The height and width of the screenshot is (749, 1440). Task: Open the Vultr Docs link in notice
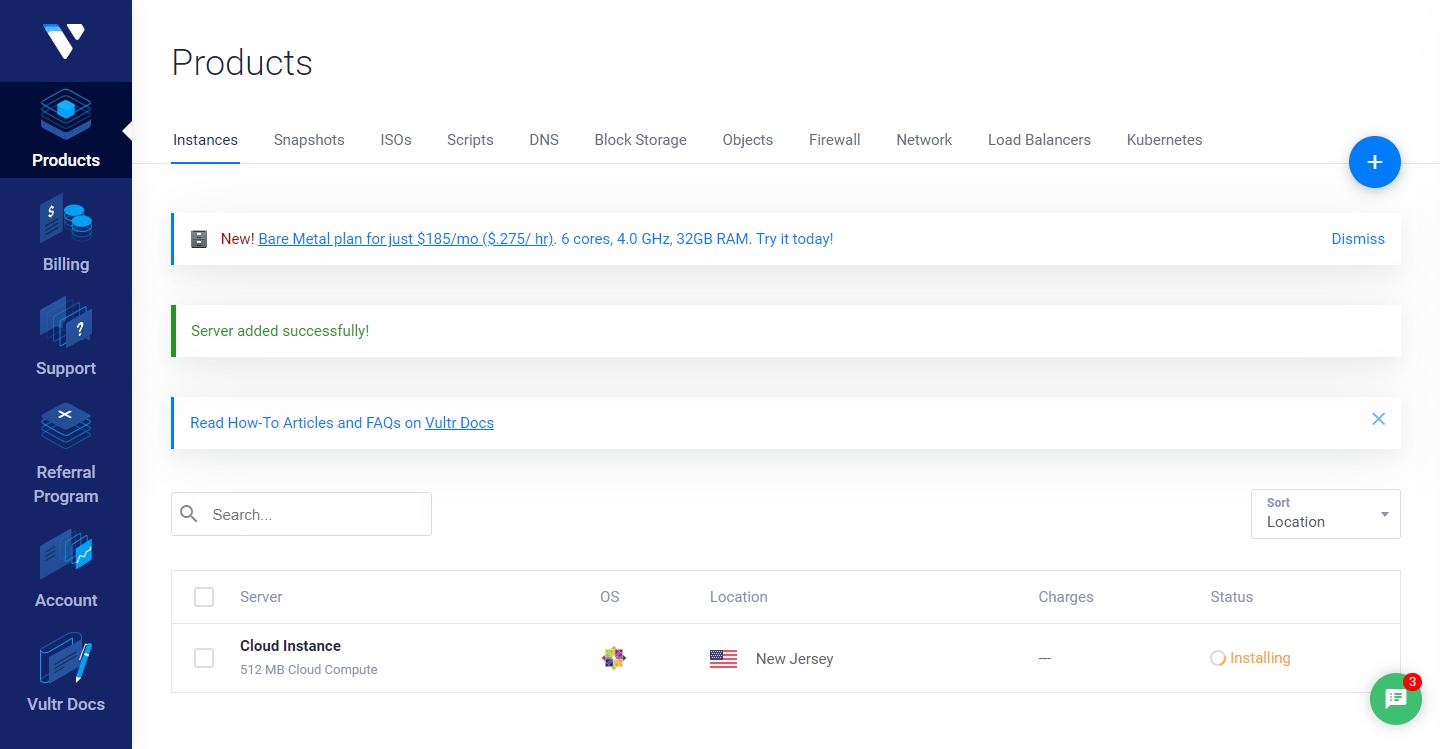459,423
